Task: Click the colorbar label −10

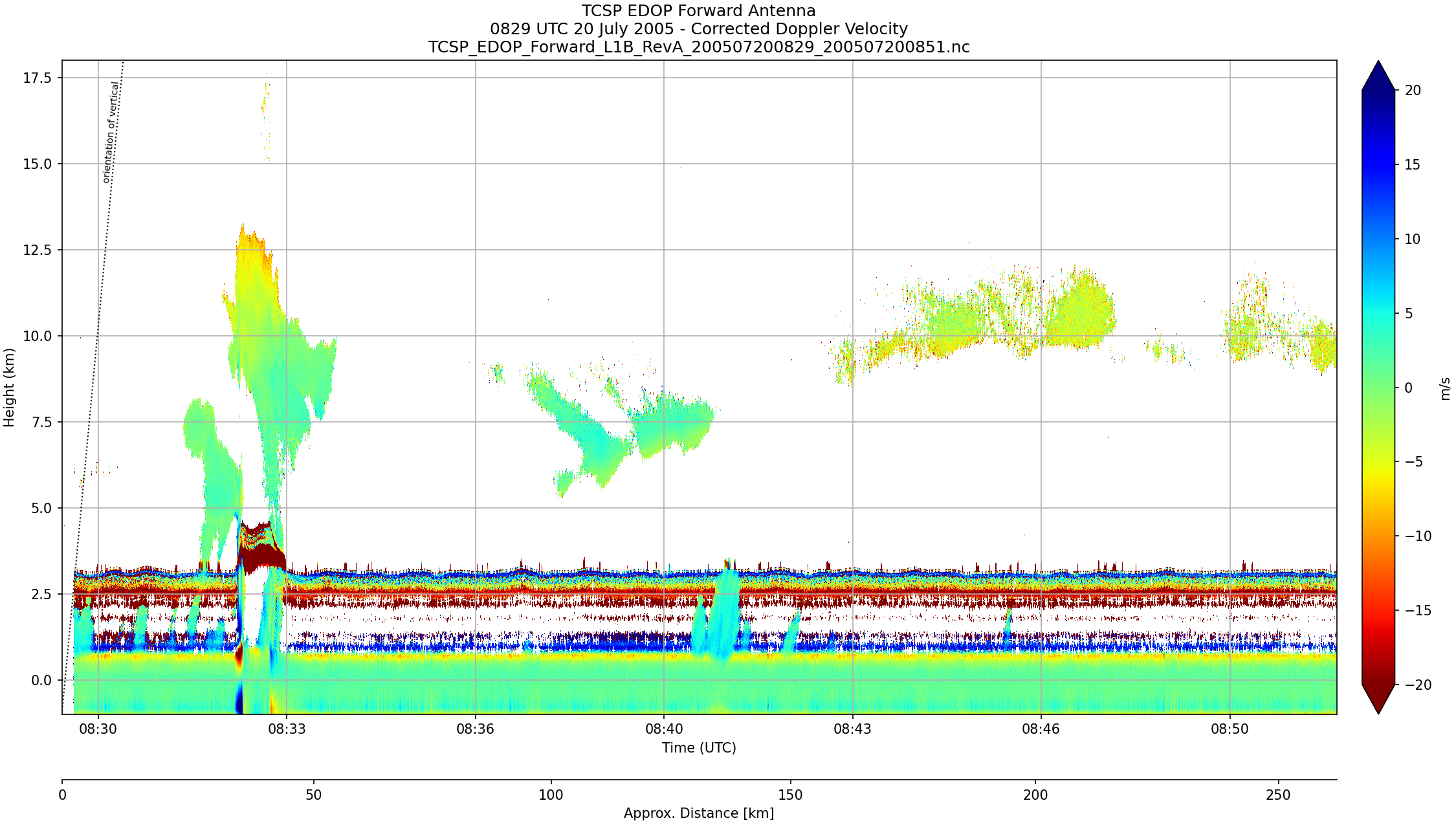Action: tap(1418, 536)
